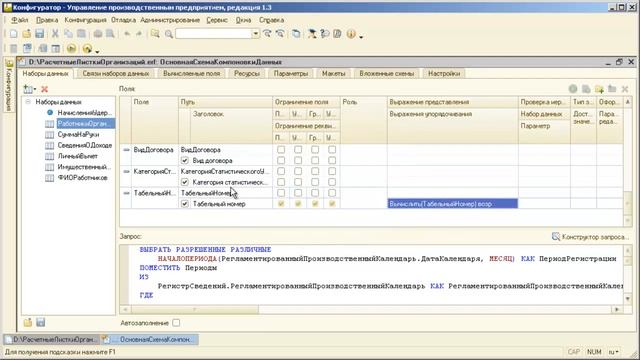This screenshot has height=360, width=640.
Task: Switch to D:\РасчетныеЛисткиОрган... window taskbar button
Action: (51, 339)
